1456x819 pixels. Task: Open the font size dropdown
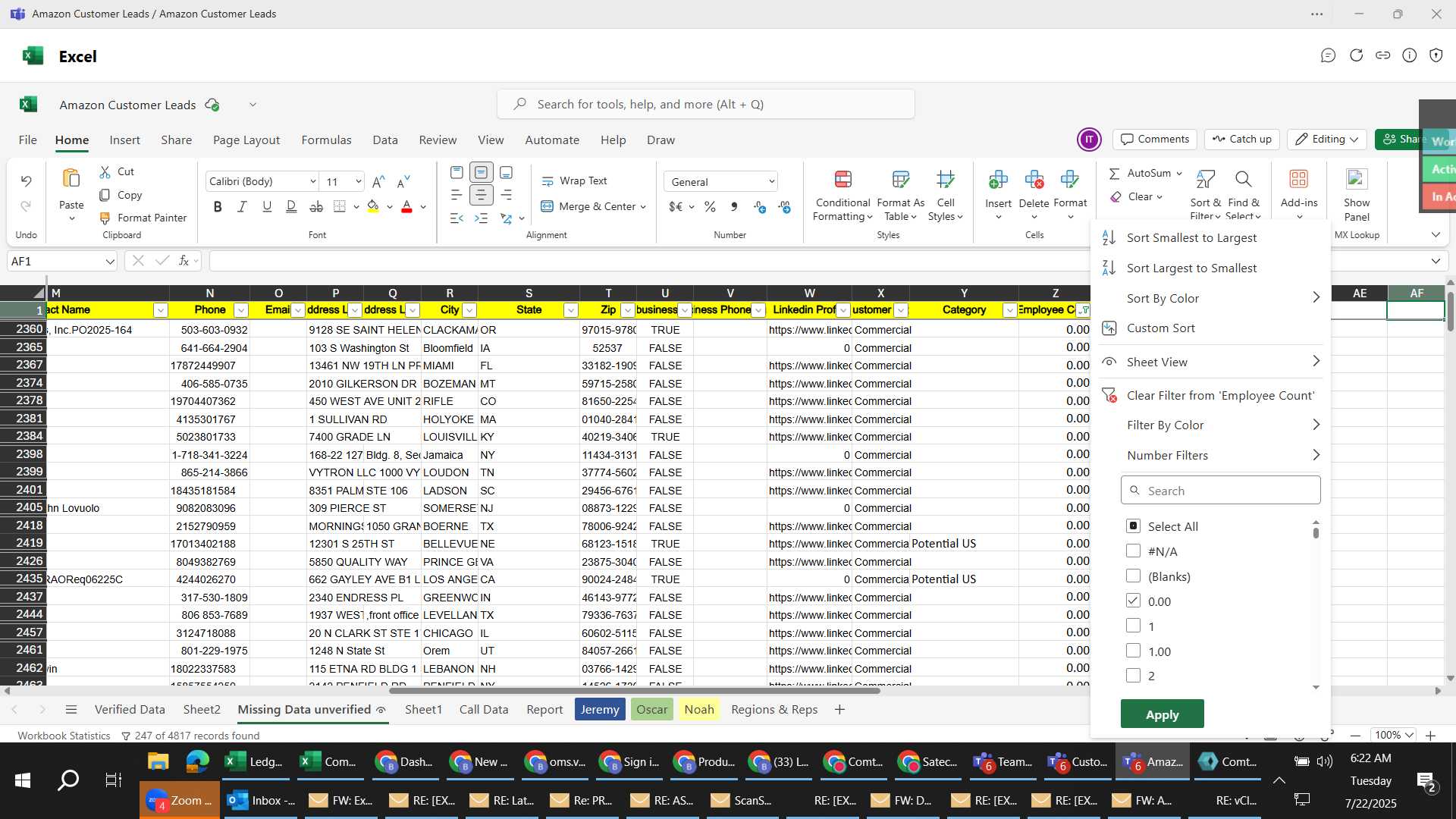(x=358, y=181)
